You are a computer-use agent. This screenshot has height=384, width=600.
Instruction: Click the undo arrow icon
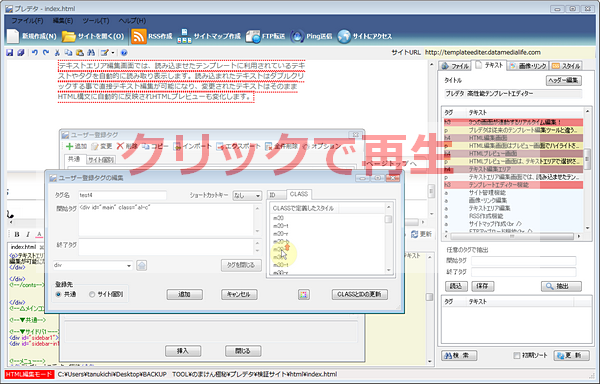[x=35, y=53]
